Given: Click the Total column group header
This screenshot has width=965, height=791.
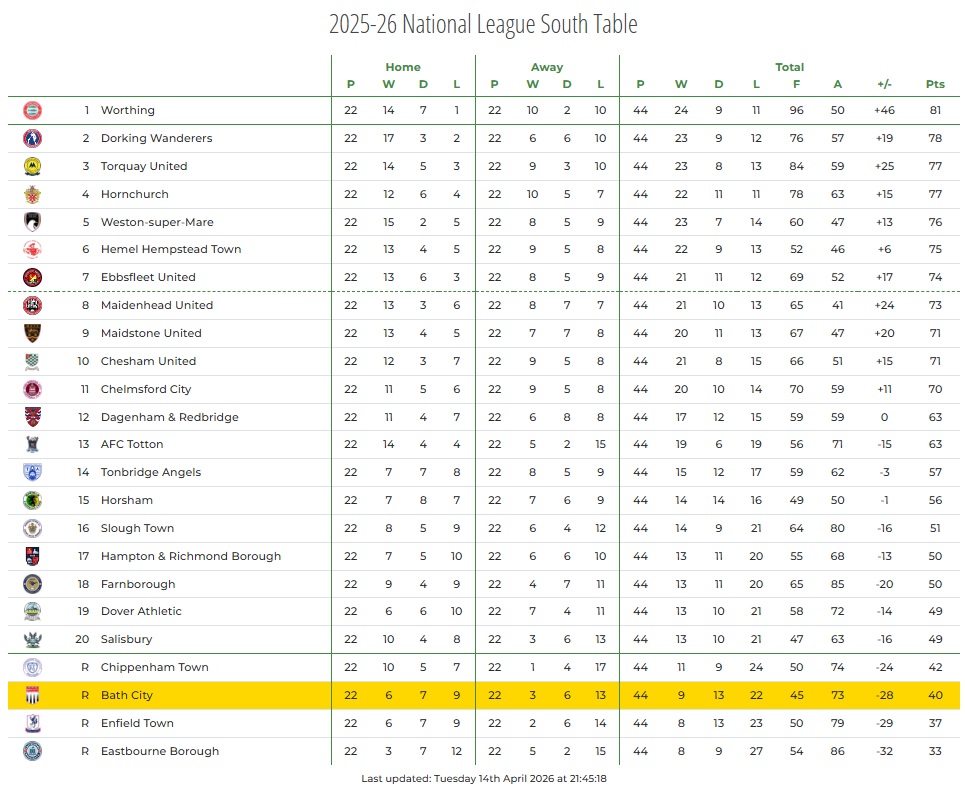Looking at the screenshot, I should 790,67.
